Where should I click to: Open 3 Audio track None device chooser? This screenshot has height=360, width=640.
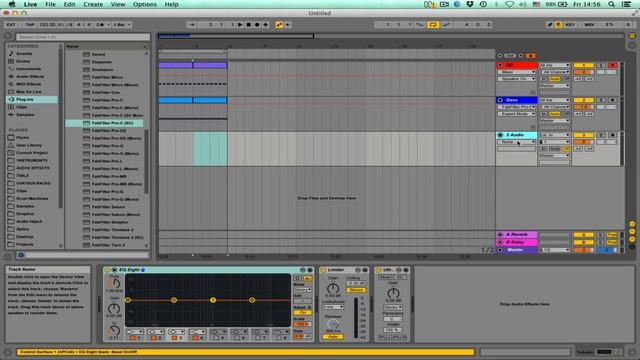[517, 142]
